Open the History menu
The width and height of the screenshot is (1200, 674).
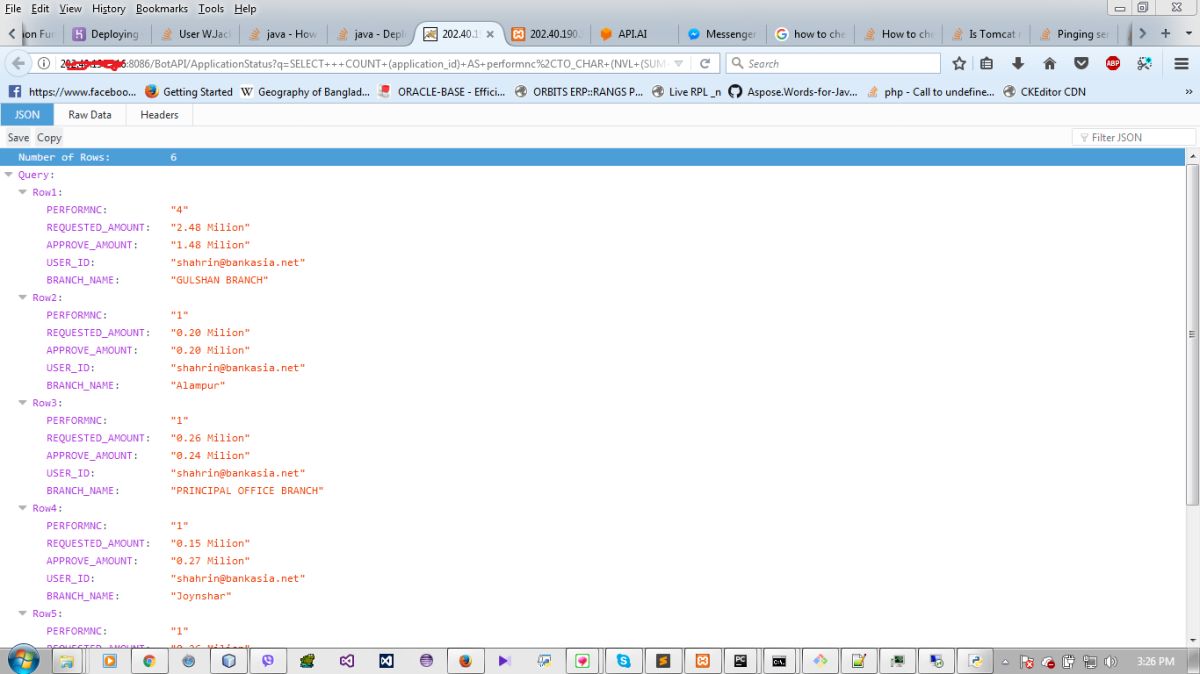coord(109,8)
